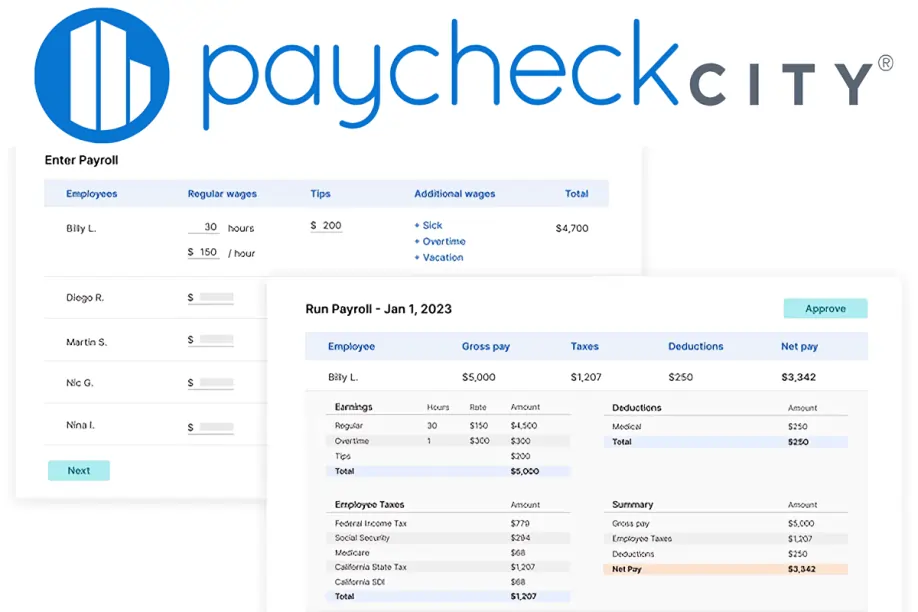Viewport: 918px width, 612px height.
Task: Click Martin S. wage input field
Action: coord(211,340)
